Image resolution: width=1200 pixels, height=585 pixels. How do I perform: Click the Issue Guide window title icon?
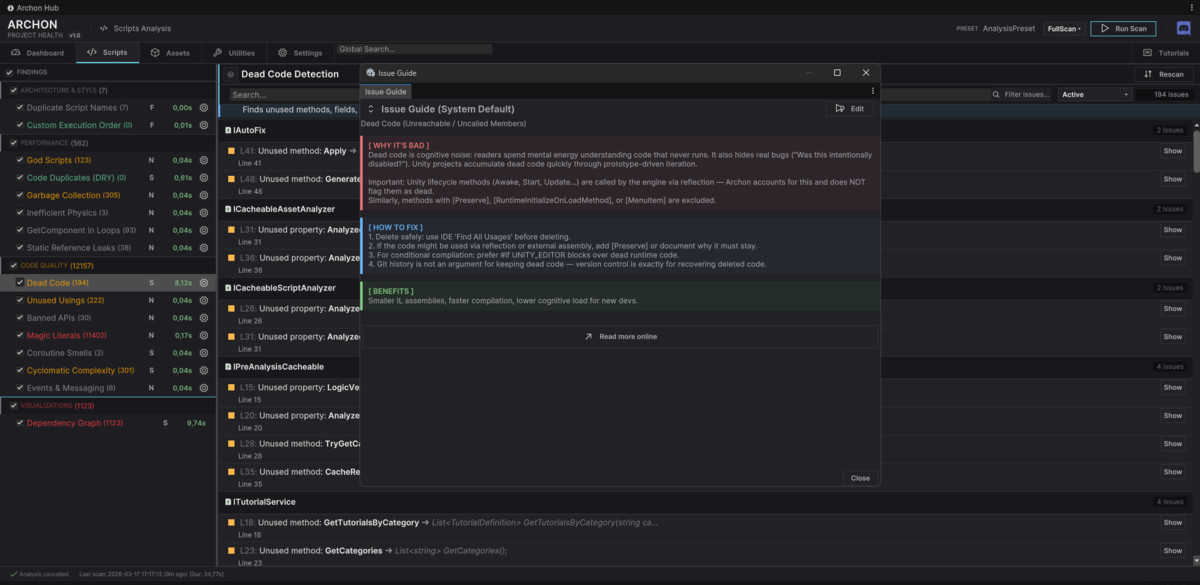(371, 73)
